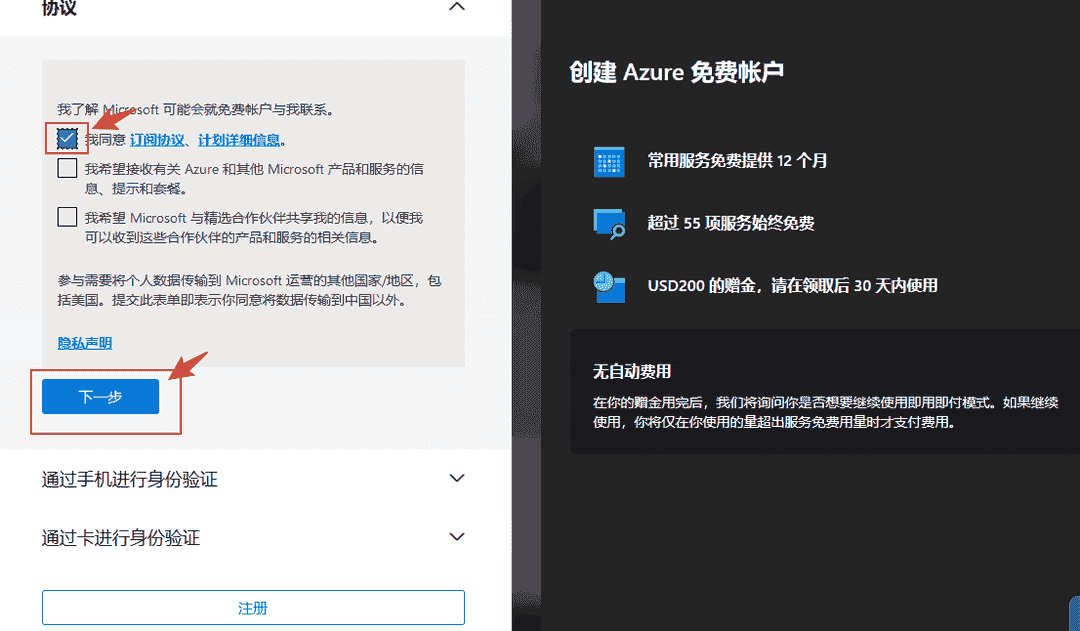Click the 超过 55 项服务始终免费 text
Image resolution: width=1080 pixels, height=631 pixels.
[730, 224]
